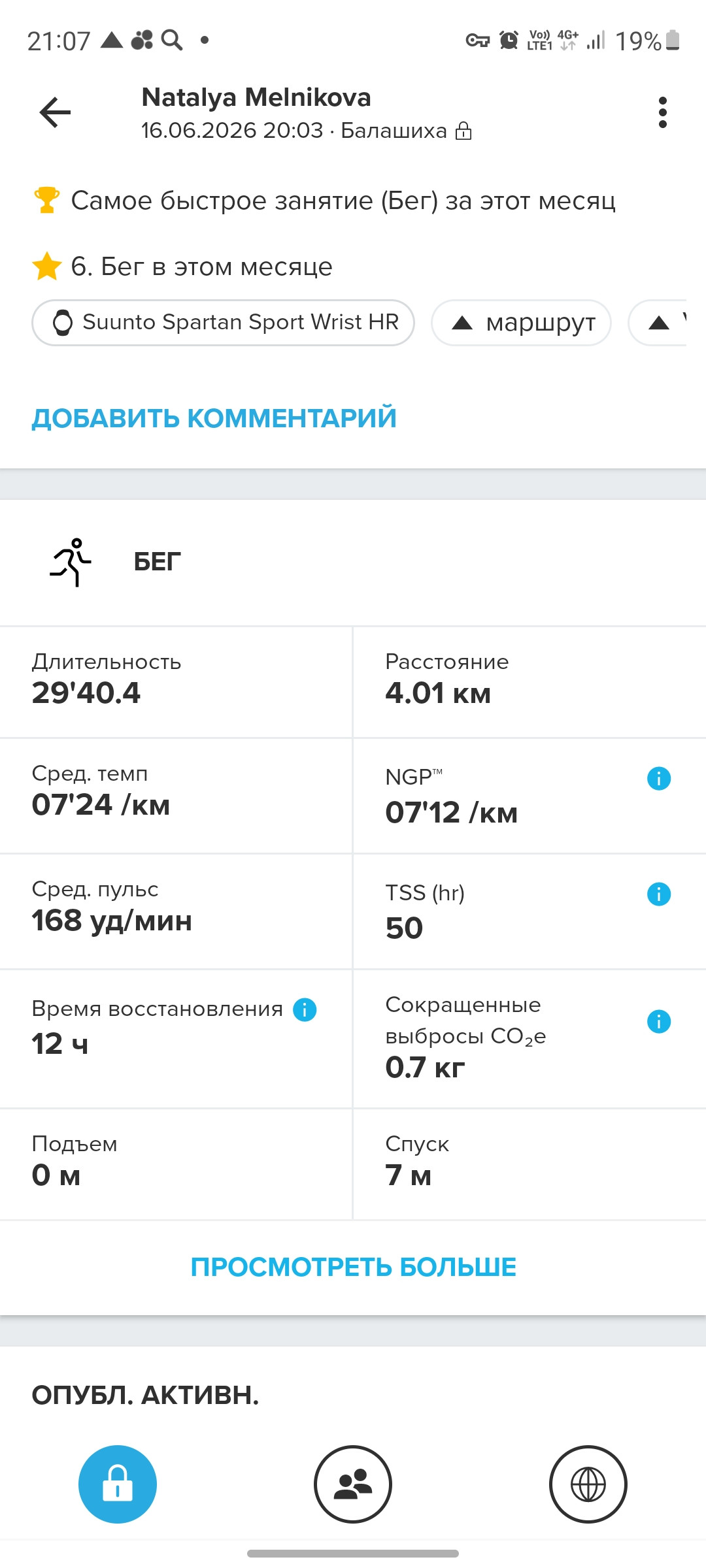The image size is (706, 1568).
Task: Open the БЕГ activity type header
Action: click(353, 563)
